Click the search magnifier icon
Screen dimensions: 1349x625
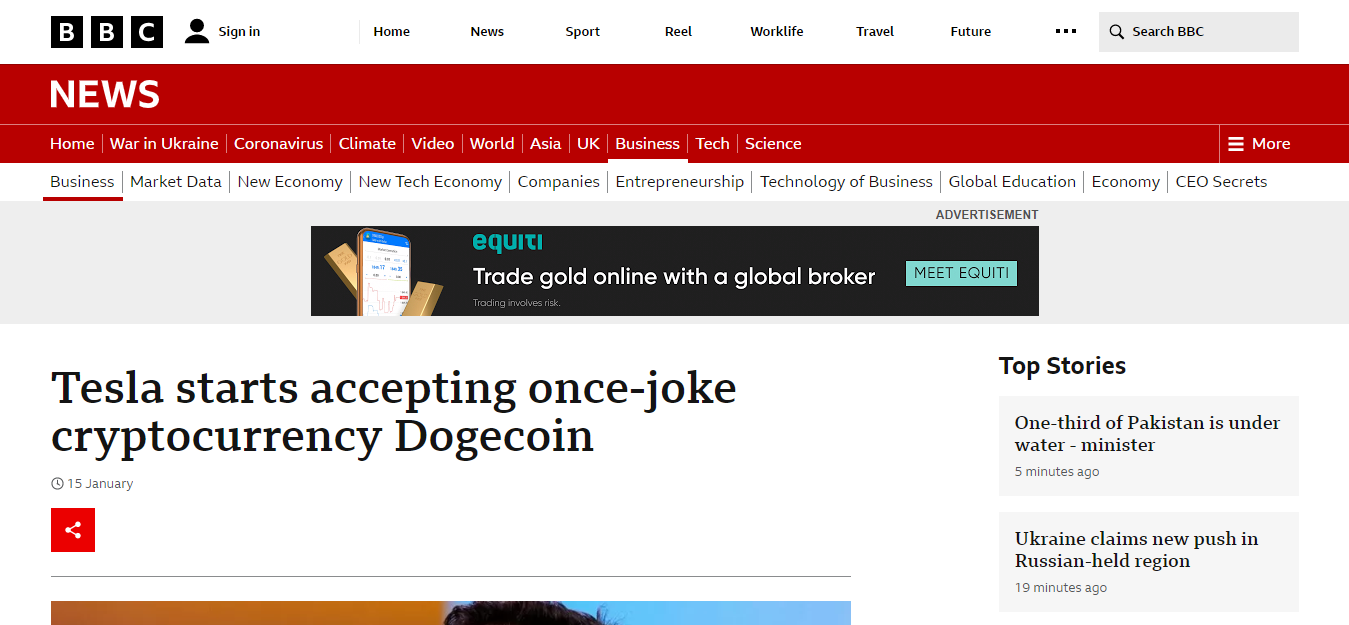(1117, 32)
